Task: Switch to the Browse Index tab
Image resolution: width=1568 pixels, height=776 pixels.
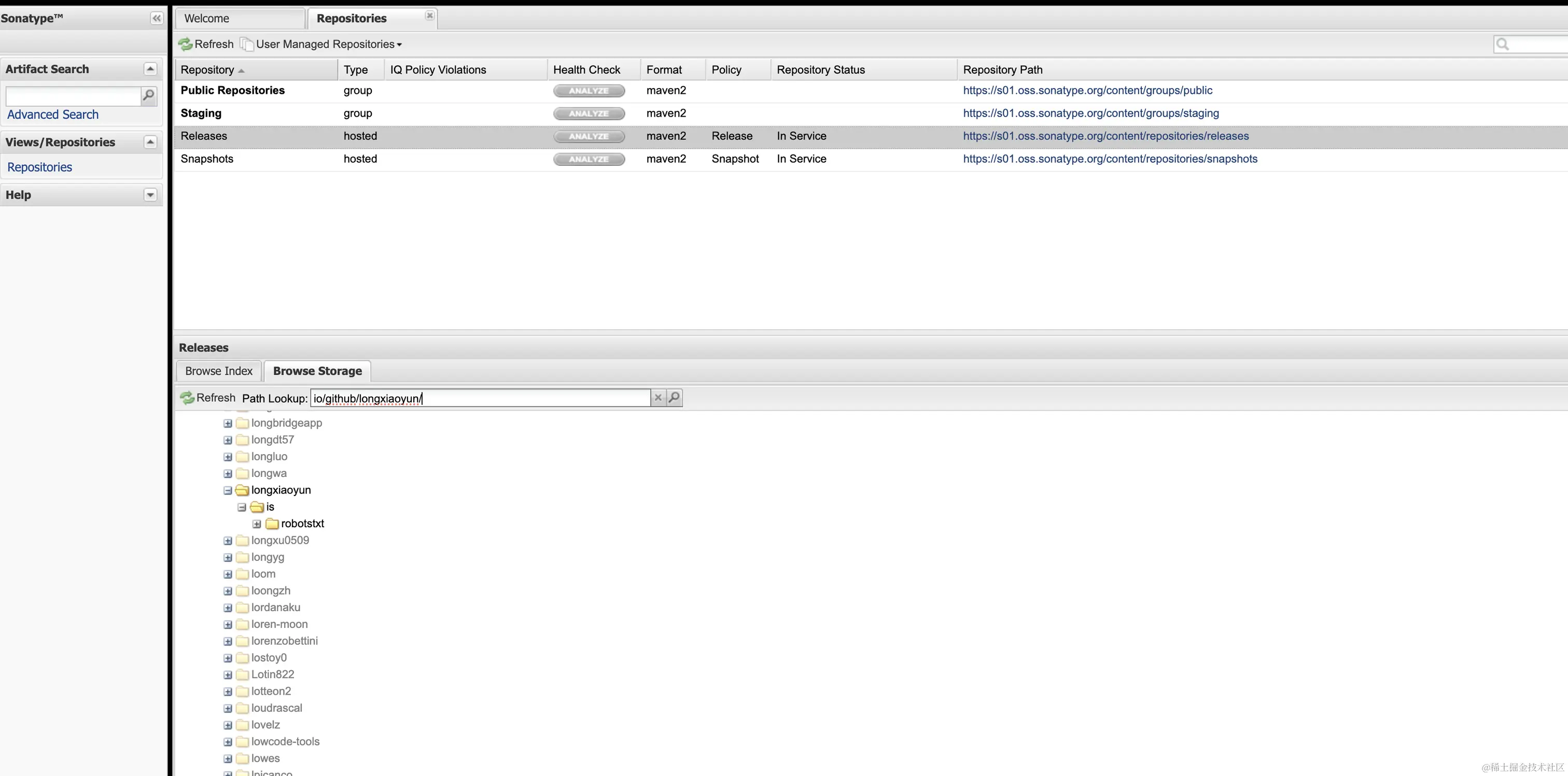Action: (x=218, y=371)
